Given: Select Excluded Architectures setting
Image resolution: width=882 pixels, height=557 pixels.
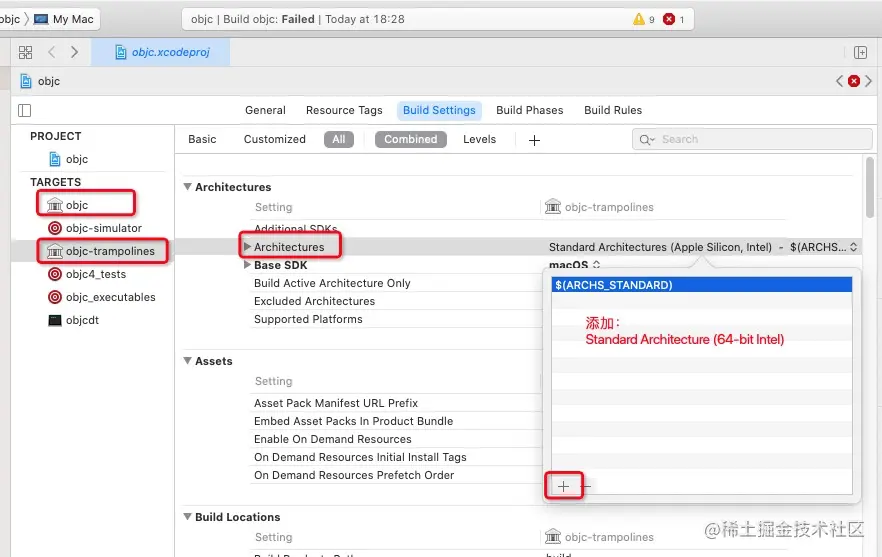Looking at the screenshot, I should (314, 301).
